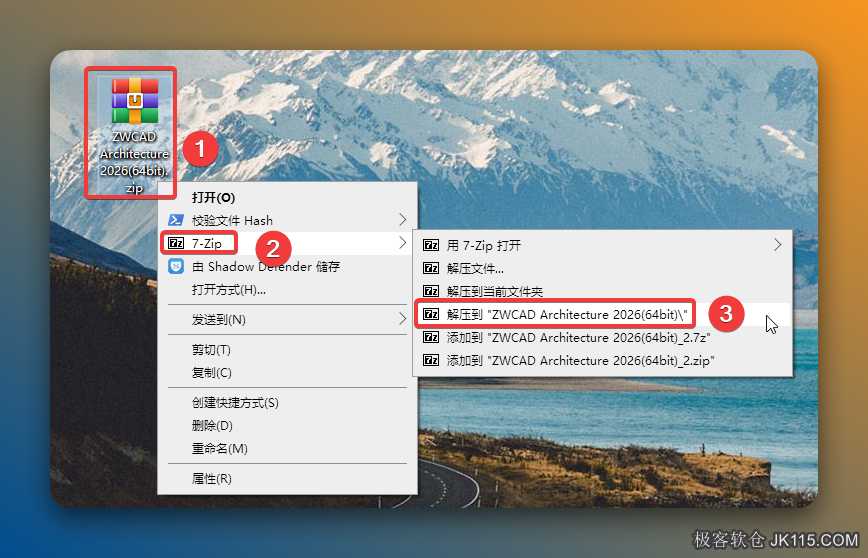
Task: Click the 7z icon beside 解压到当前文件夹
Action: (x=431, y=291)
